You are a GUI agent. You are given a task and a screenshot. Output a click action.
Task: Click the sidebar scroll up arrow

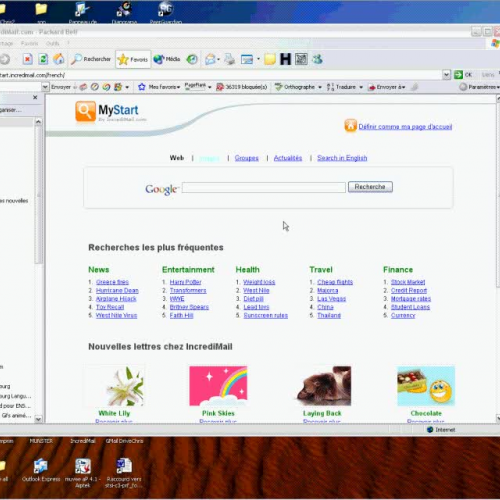[x=38, y=122]
